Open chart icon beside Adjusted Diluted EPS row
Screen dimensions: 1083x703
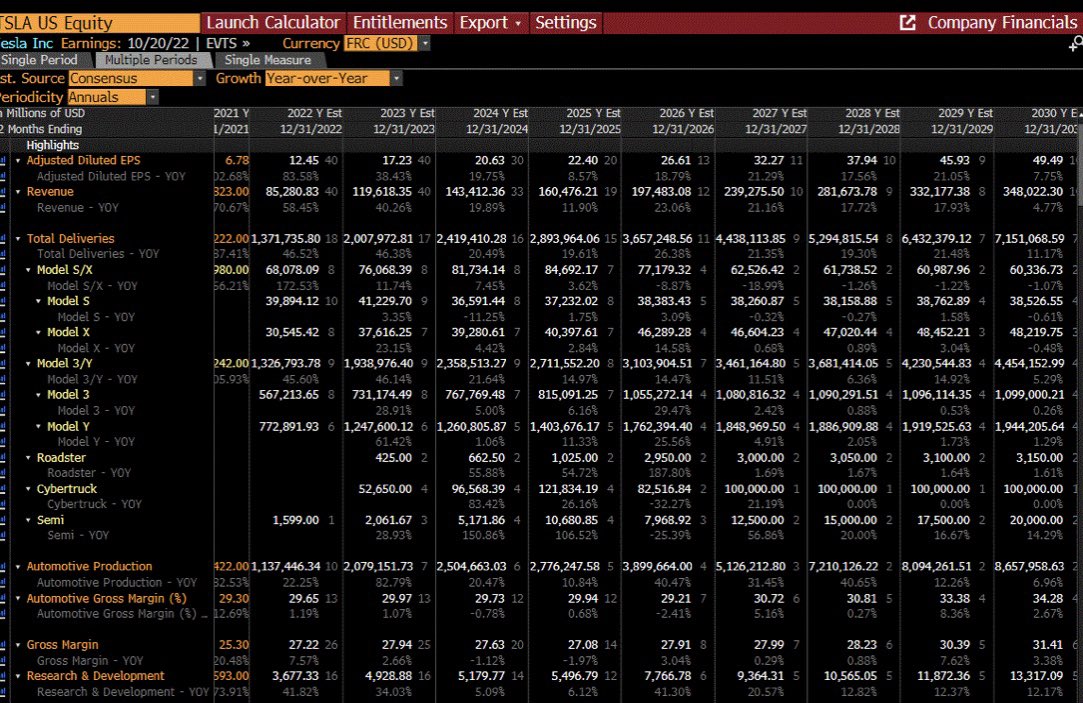click(x=3, y=160)
